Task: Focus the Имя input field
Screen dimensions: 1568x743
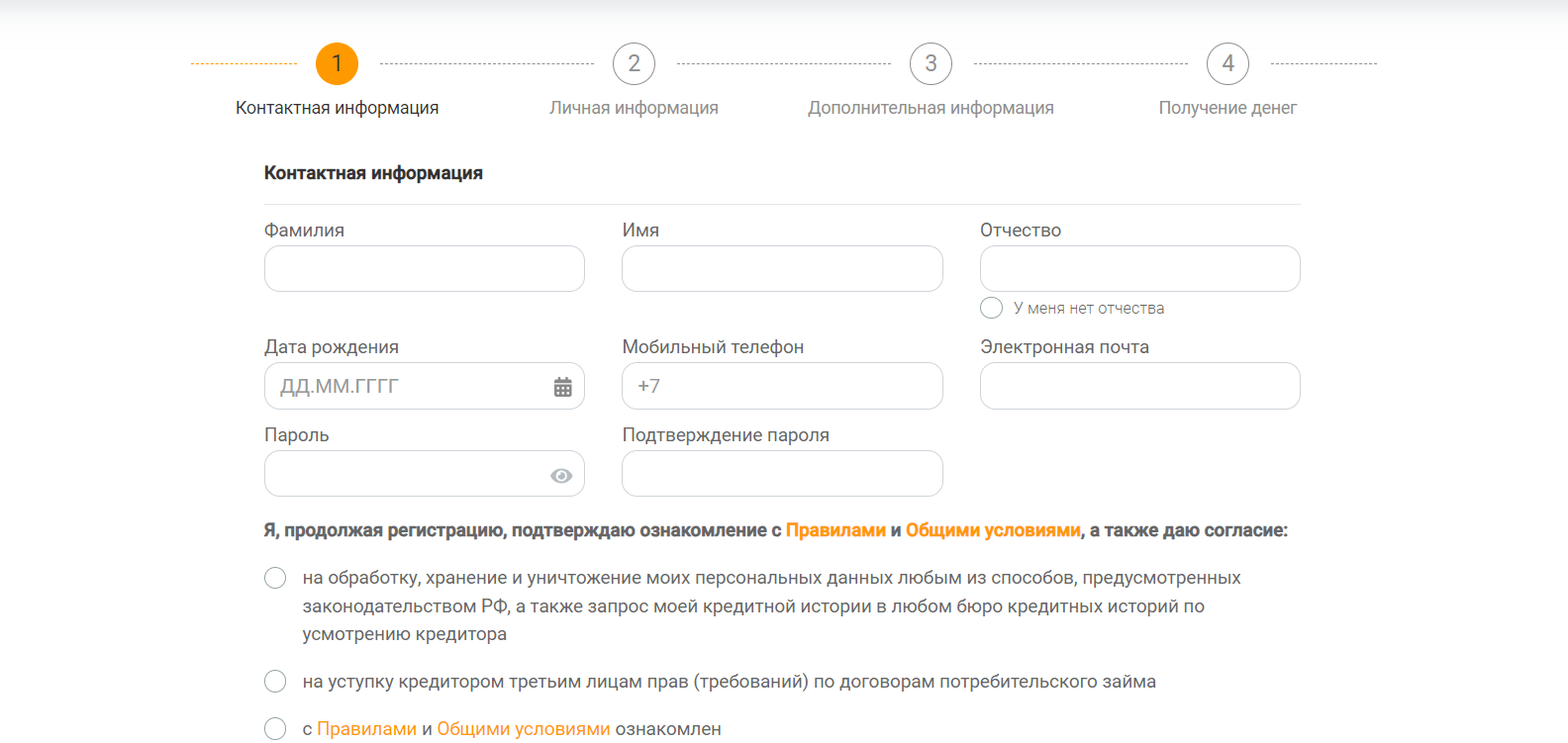Action: [x=782, y=269]
